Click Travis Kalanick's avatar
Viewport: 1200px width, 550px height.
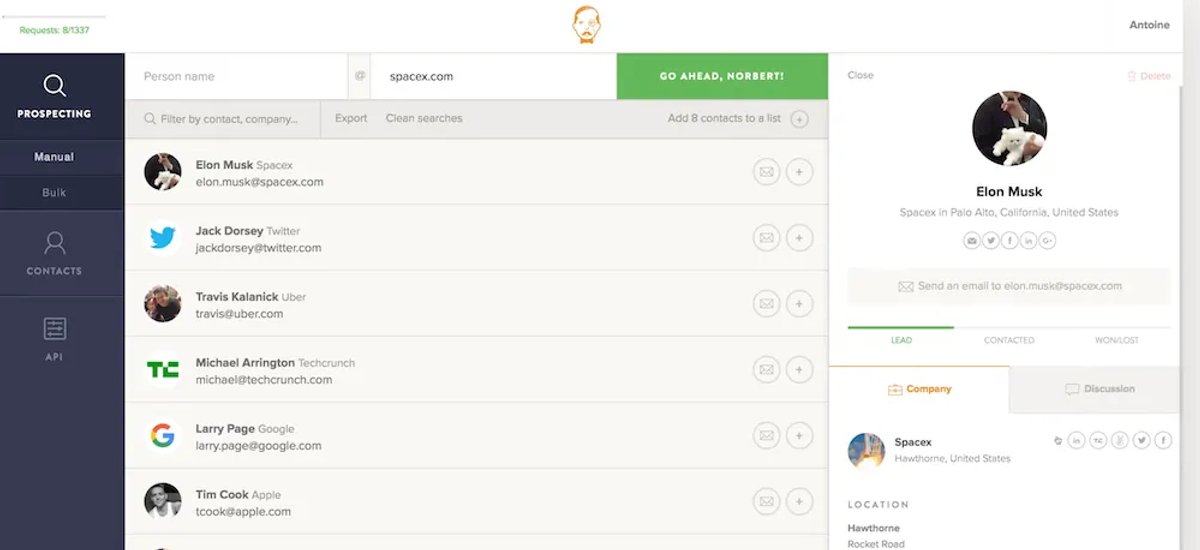(162, 304)
